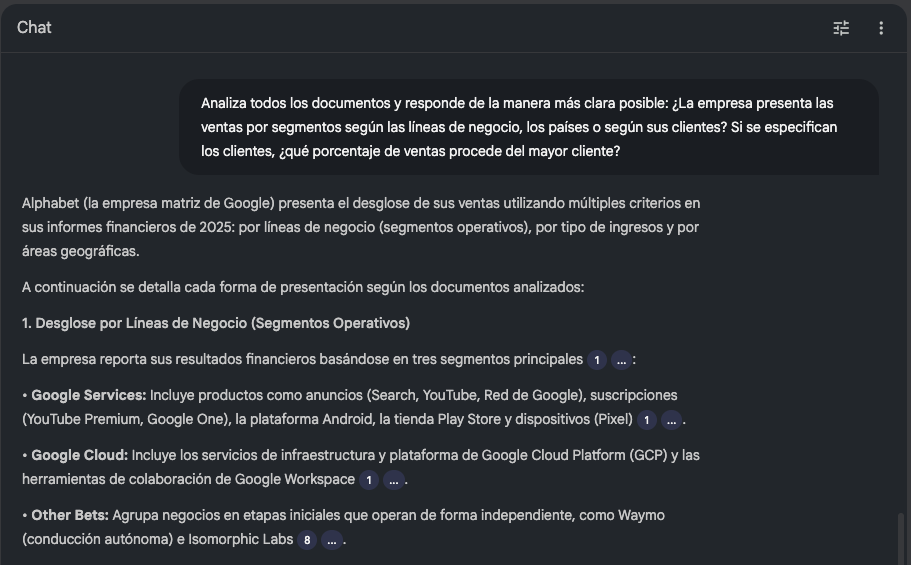
Task: Click the "Chat" panel title
Action: 34,28
